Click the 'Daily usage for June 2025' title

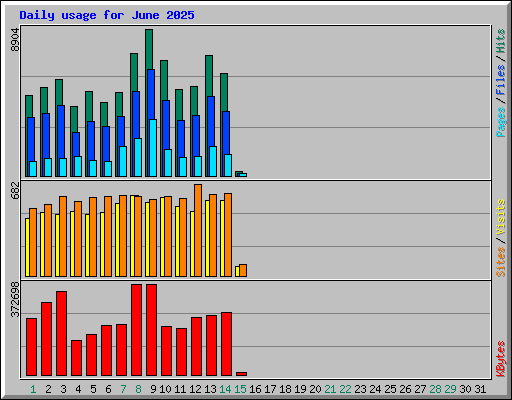[107, 15]
